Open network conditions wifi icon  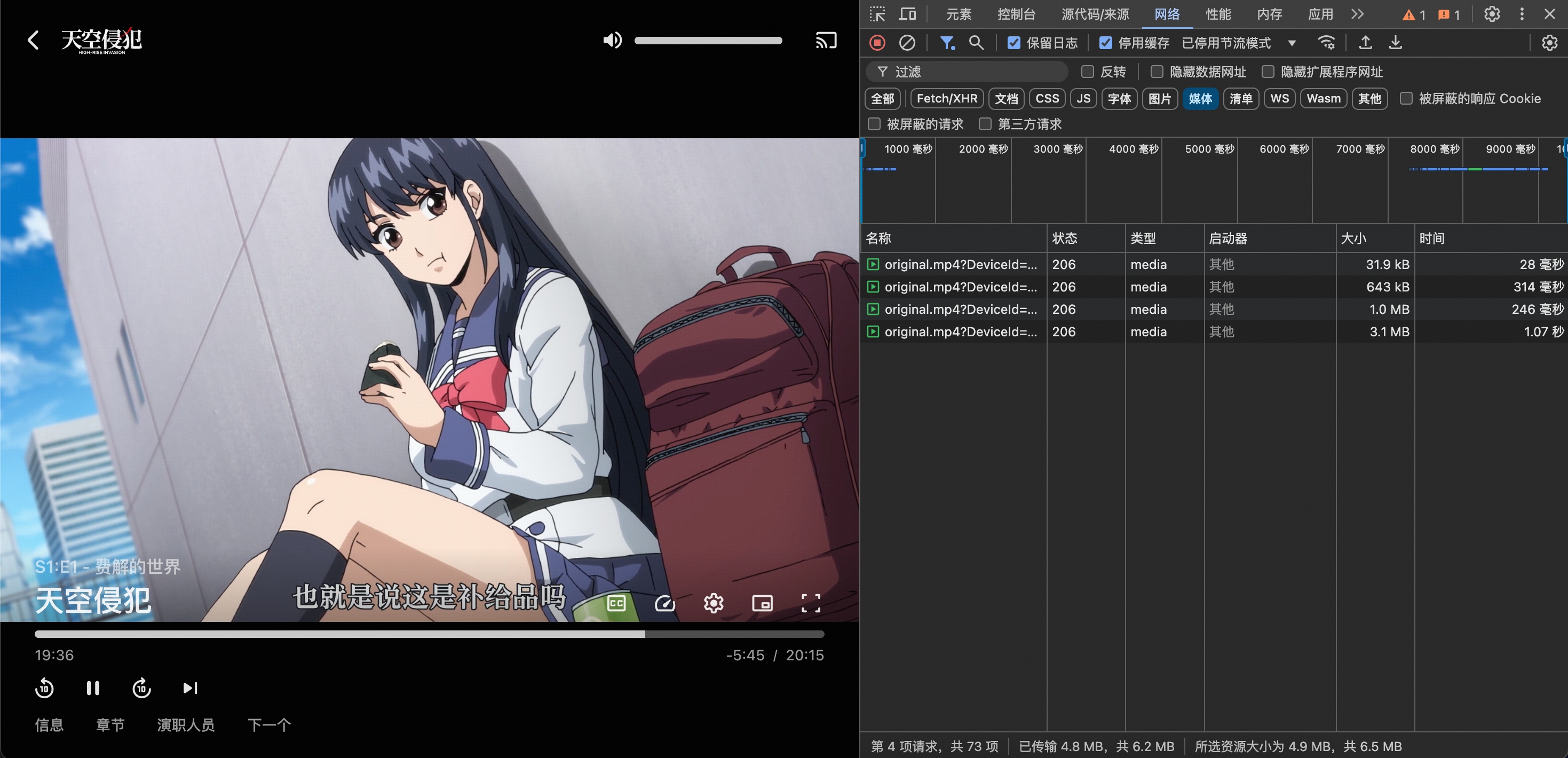pos(1326,43)
